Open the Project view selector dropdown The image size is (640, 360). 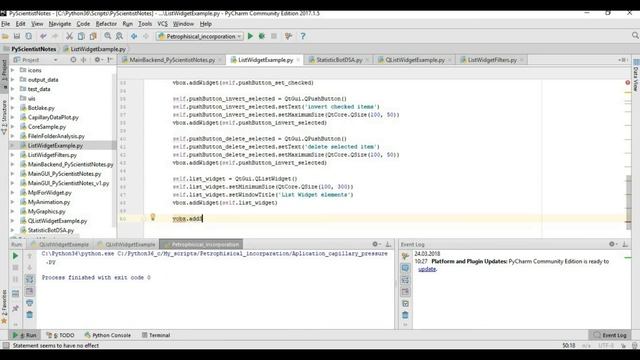tap(36, 60)
